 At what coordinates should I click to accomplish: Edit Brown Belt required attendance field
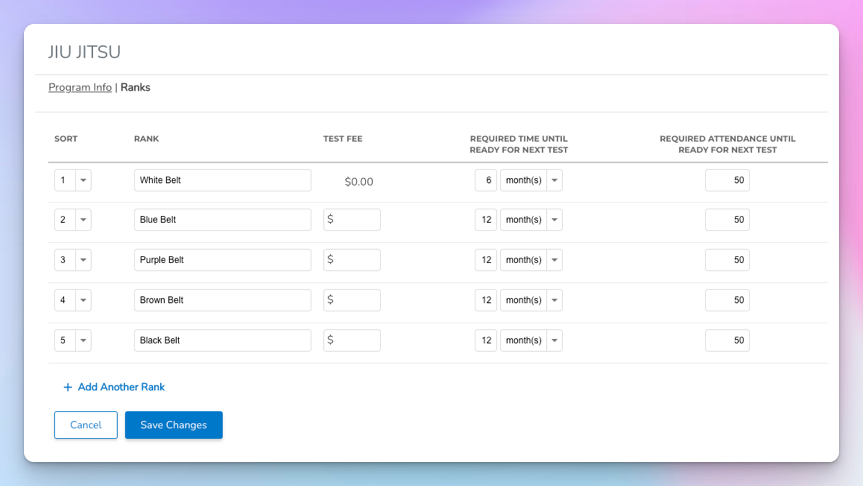727,300
